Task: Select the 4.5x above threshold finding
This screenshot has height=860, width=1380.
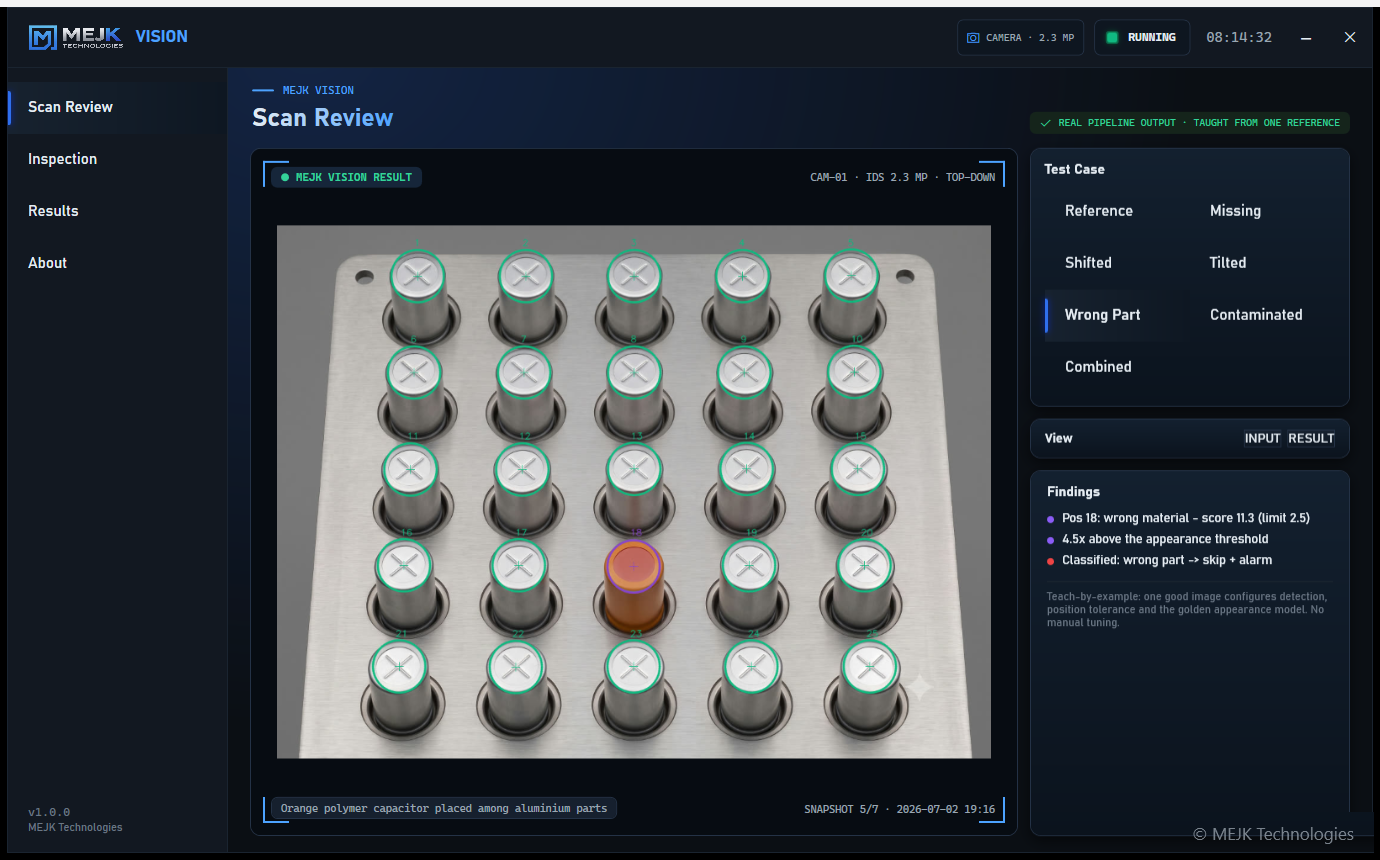Action: [x=1157, y=539]
